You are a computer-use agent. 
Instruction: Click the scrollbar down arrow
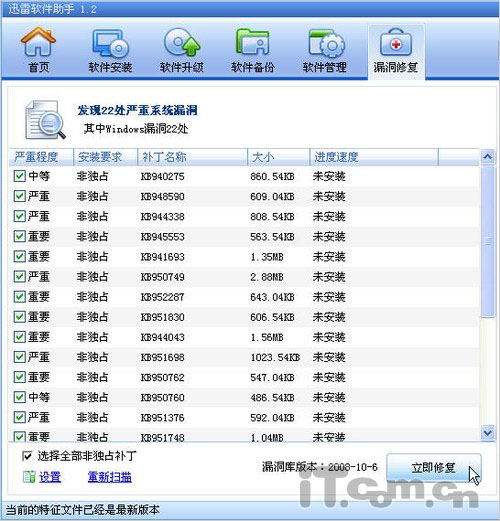(x=488, y=433)
